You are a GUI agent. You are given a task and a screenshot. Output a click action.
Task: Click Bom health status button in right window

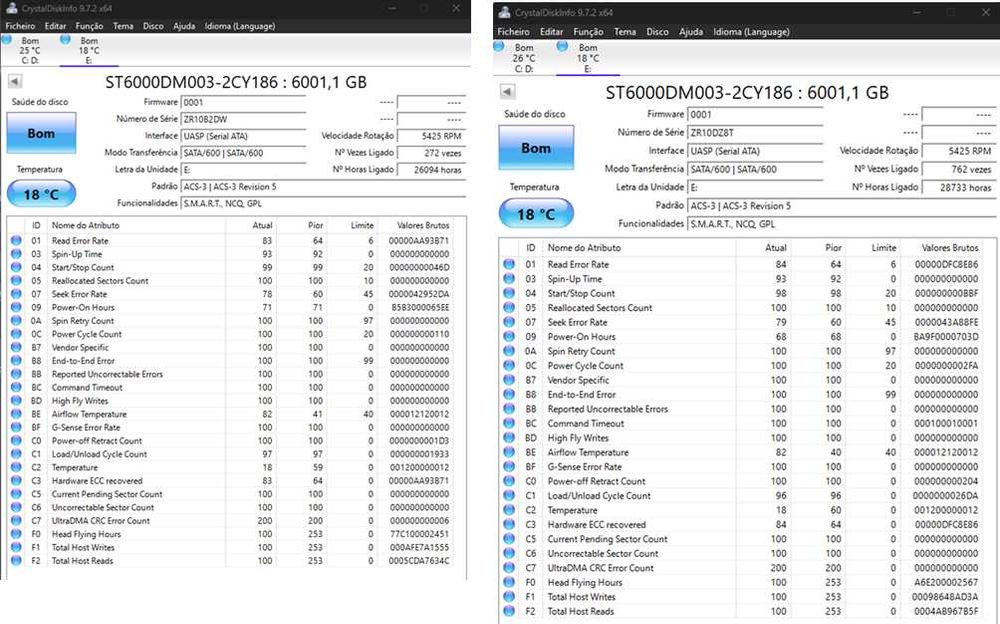click(x=536, y=147)
